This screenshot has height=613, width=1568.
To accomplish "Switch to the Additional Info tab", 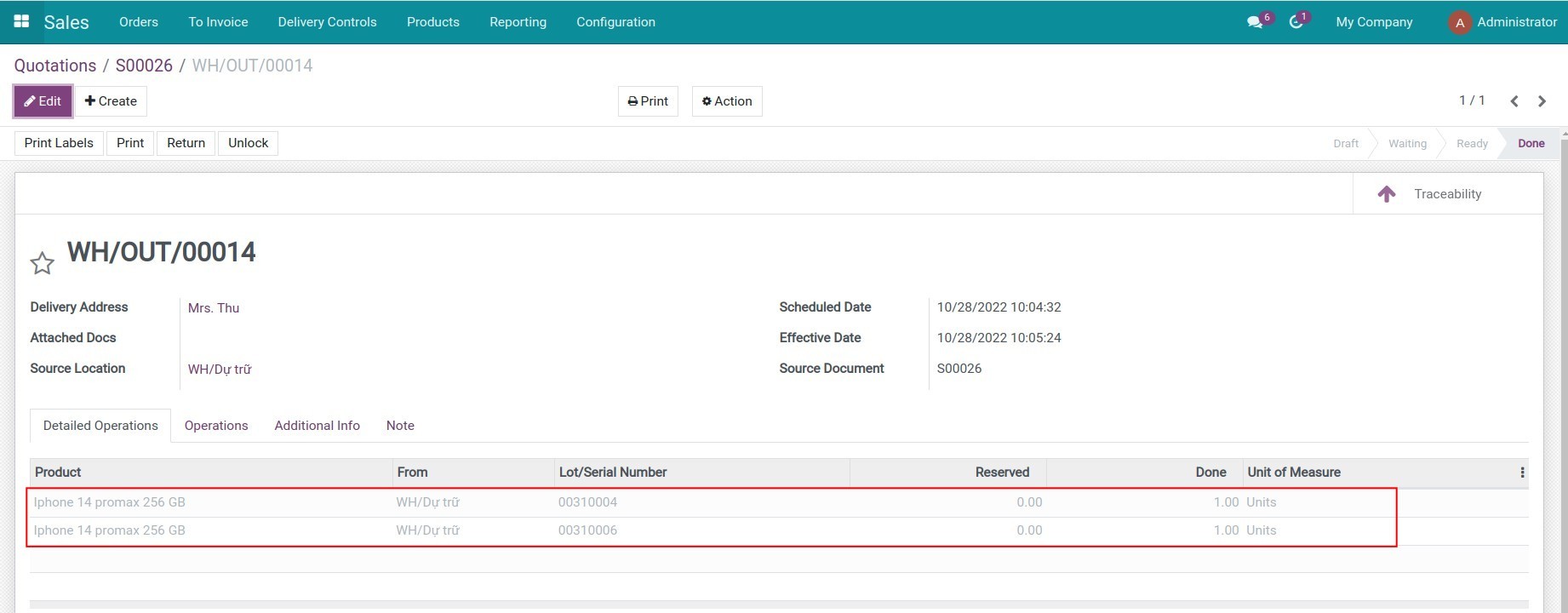I will pyautogui.click(x=317, y=426).
